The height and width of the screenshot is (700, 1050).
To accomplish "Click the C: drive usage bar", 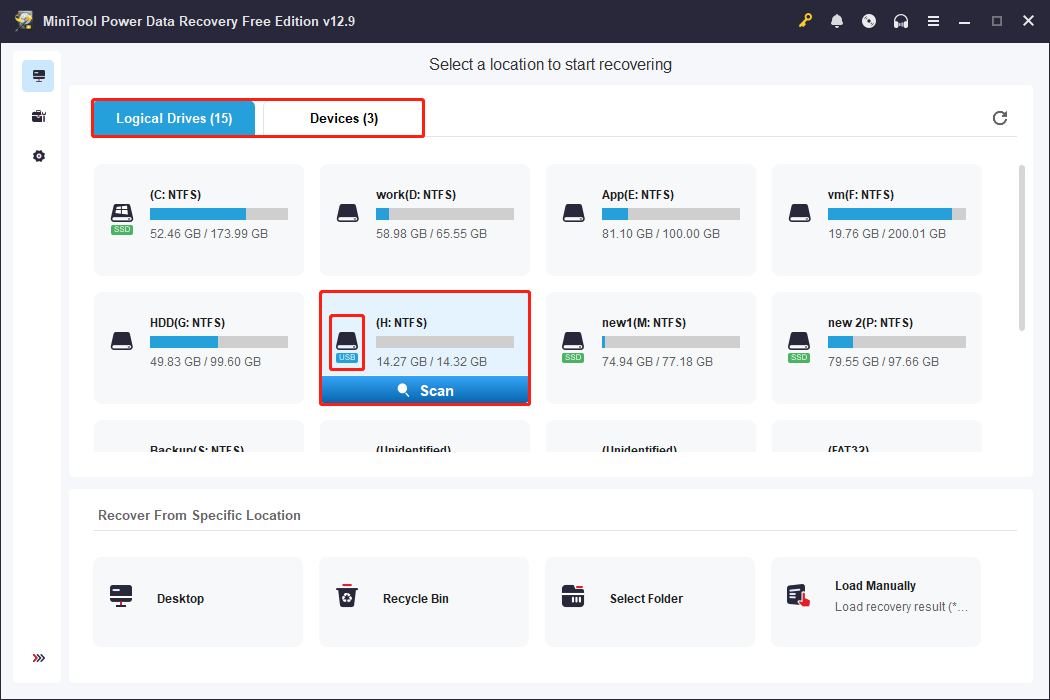I will [x=219, y=214].
